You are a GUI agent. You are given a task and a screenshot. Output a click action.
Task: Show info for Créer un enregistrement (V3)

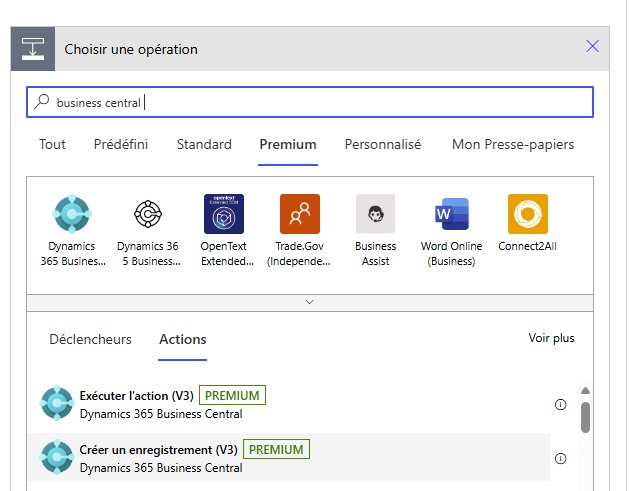coord(560,459)
